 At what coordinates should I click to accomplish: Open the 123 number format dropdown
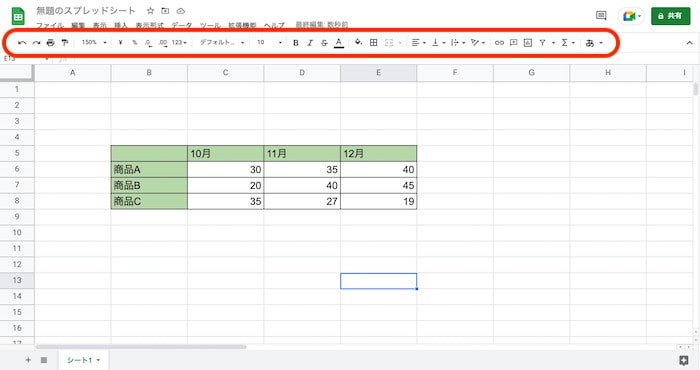click(x=179, y=42)
